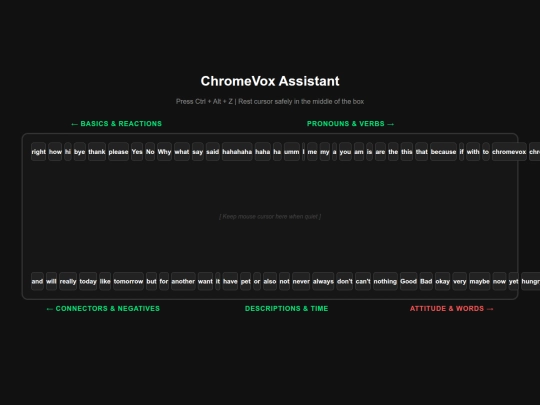
Task: Click the 'Yes' word button
Action: point(137,152)
